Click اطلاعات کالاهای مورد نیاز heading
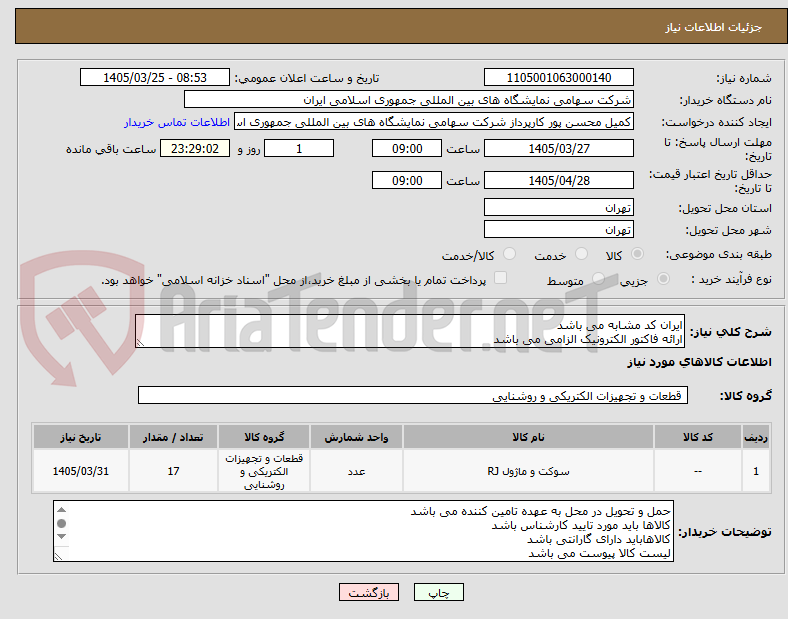 click(699, 362)
